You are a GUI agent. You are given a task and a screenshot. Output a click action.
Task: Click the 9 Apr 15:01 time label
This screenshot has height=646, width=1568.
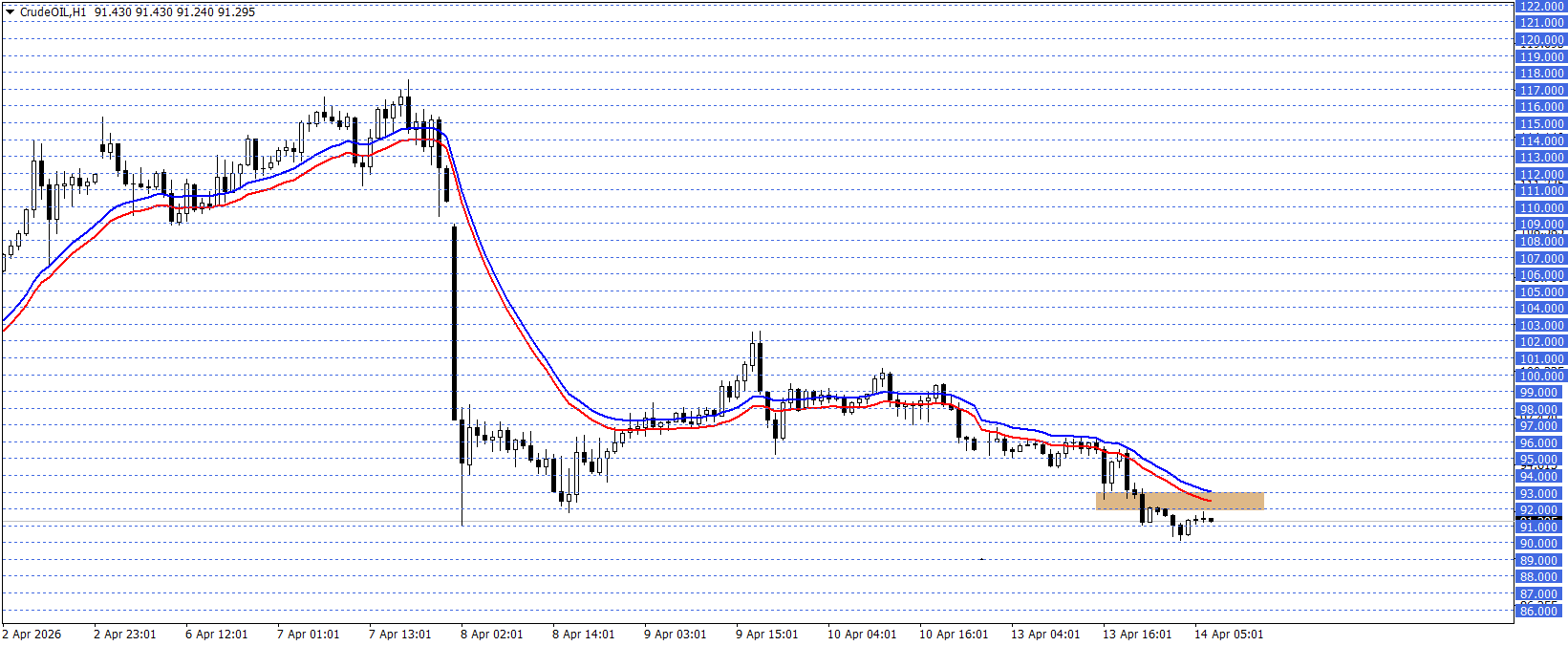[x=766, y=635]
